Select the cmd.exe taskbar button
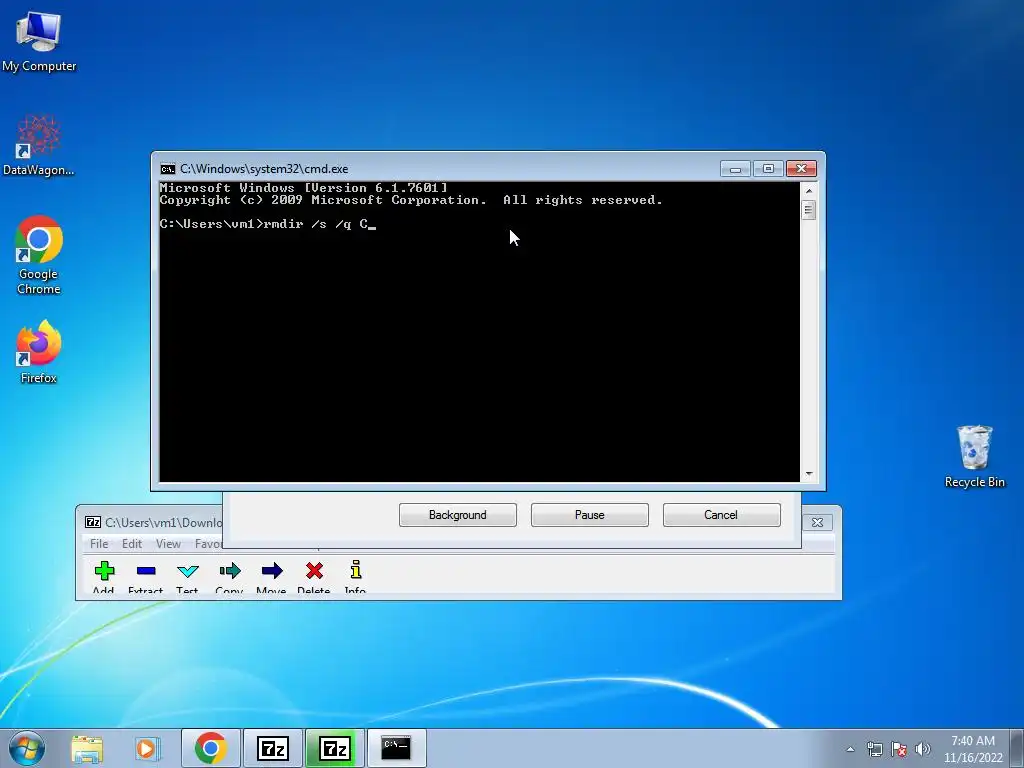Viewport: 1024px width, 768px height. pos(396,748)
